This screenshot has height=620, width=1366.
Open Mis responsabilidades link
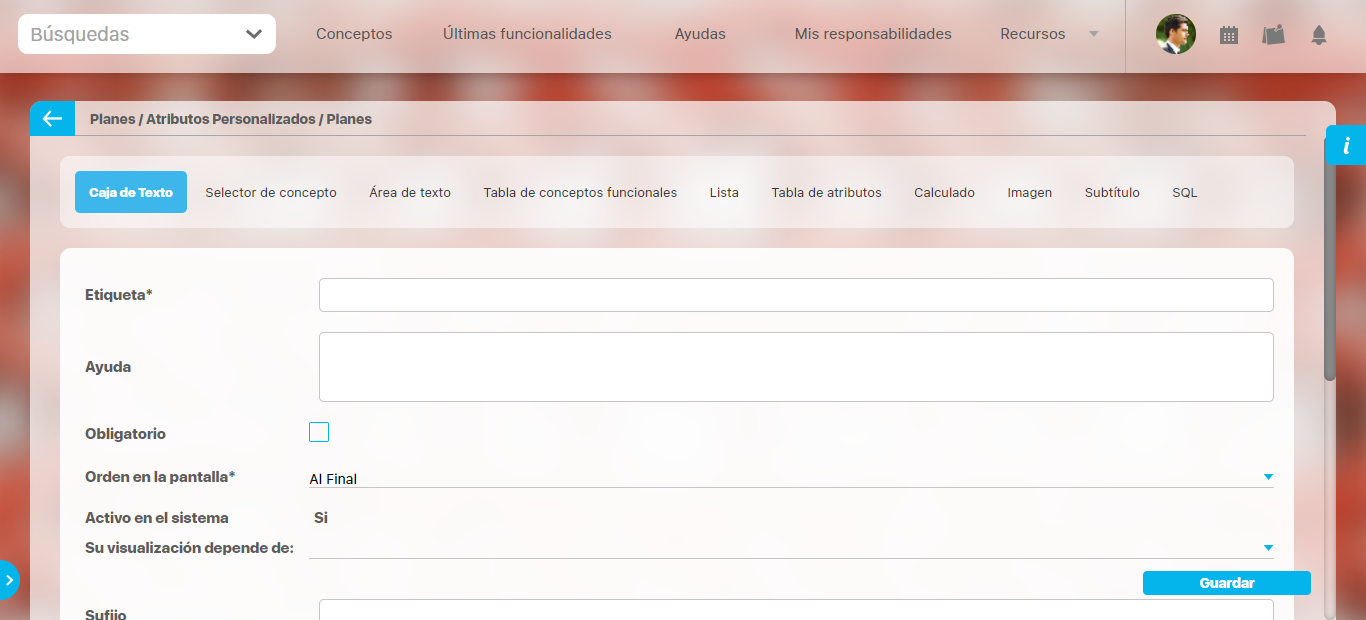873,34
